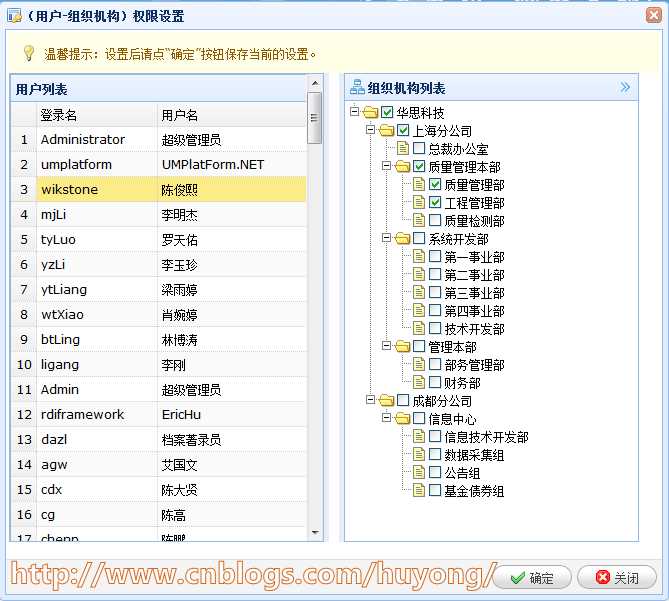
Task: Click the folder icon of 信息中心
Action: 403,418
